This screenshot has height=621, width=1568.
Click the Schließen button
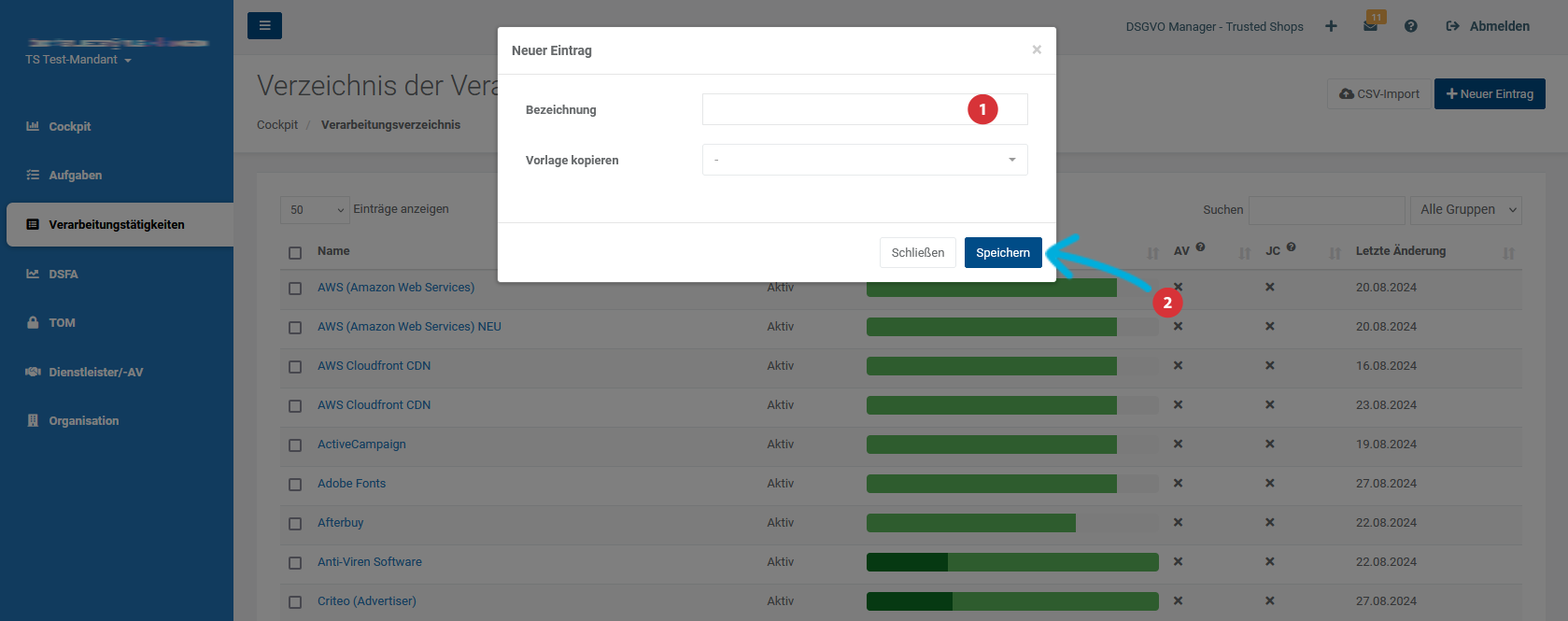tap(918, 252)
